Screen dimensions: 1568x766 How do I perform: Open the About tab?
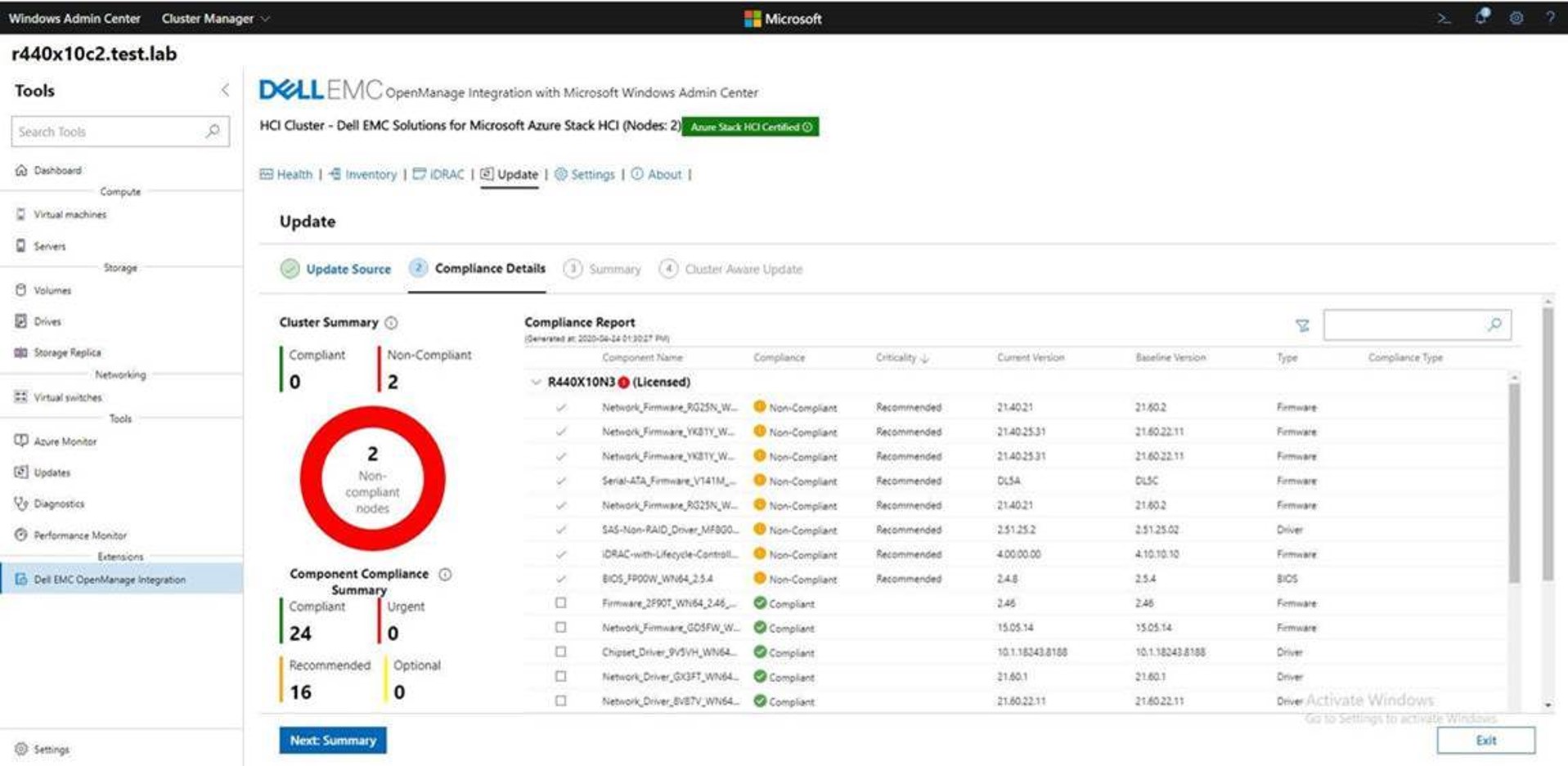(x=656, y=174)
